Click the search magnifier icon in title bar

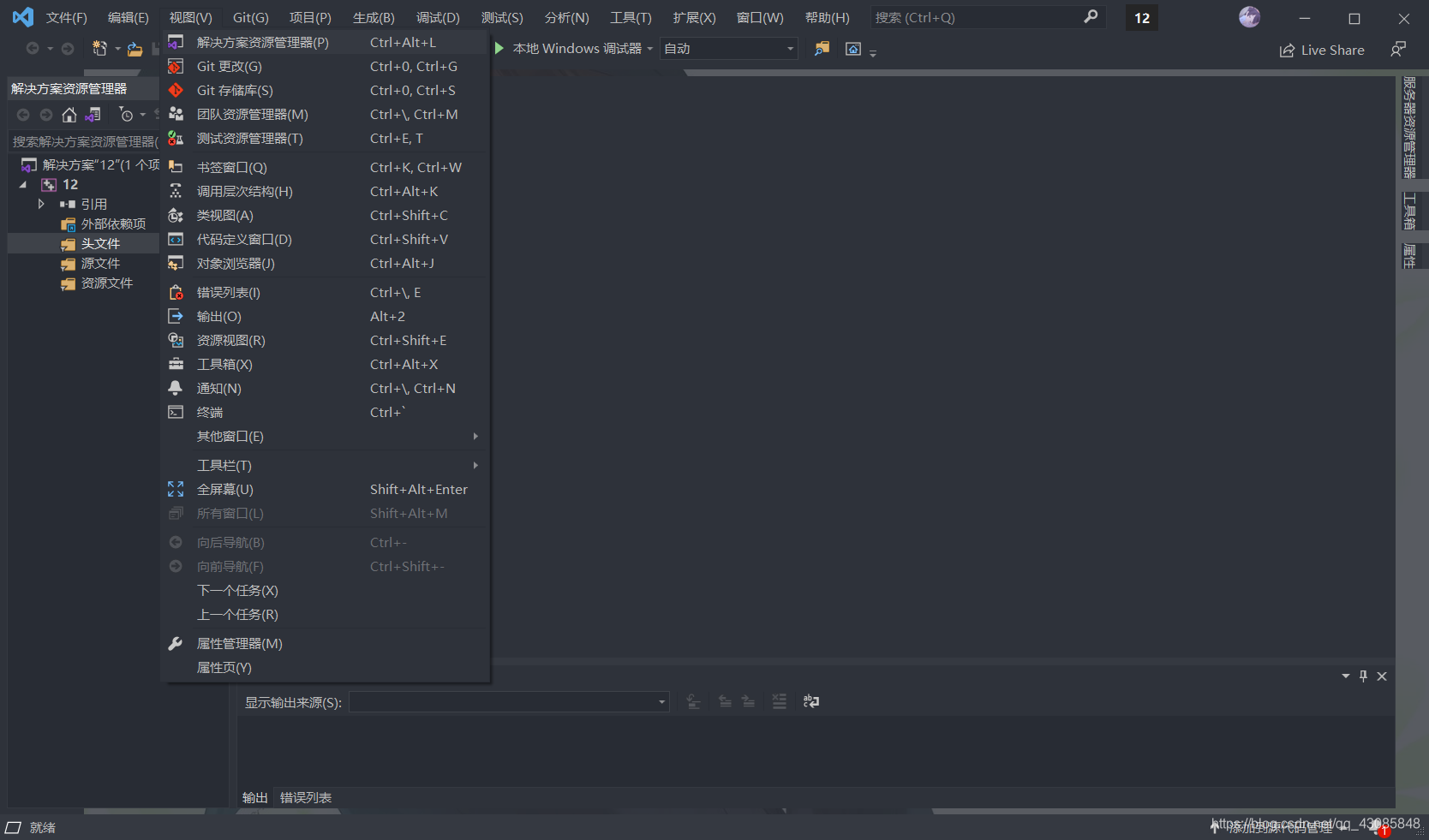pyautogui.click(x=1090, y=17)
